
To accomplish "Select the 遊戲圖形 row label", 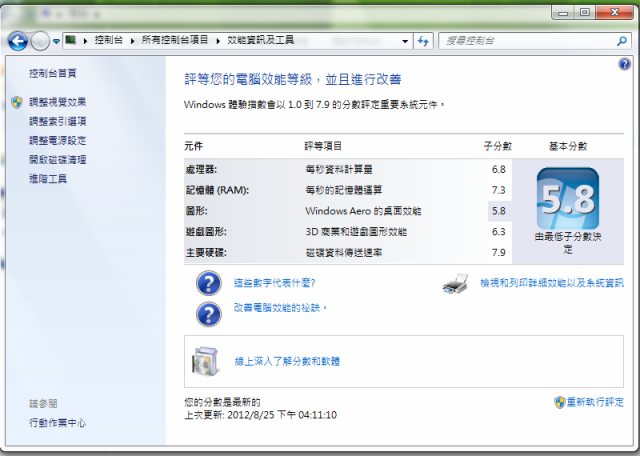I will tap(206, 232).
